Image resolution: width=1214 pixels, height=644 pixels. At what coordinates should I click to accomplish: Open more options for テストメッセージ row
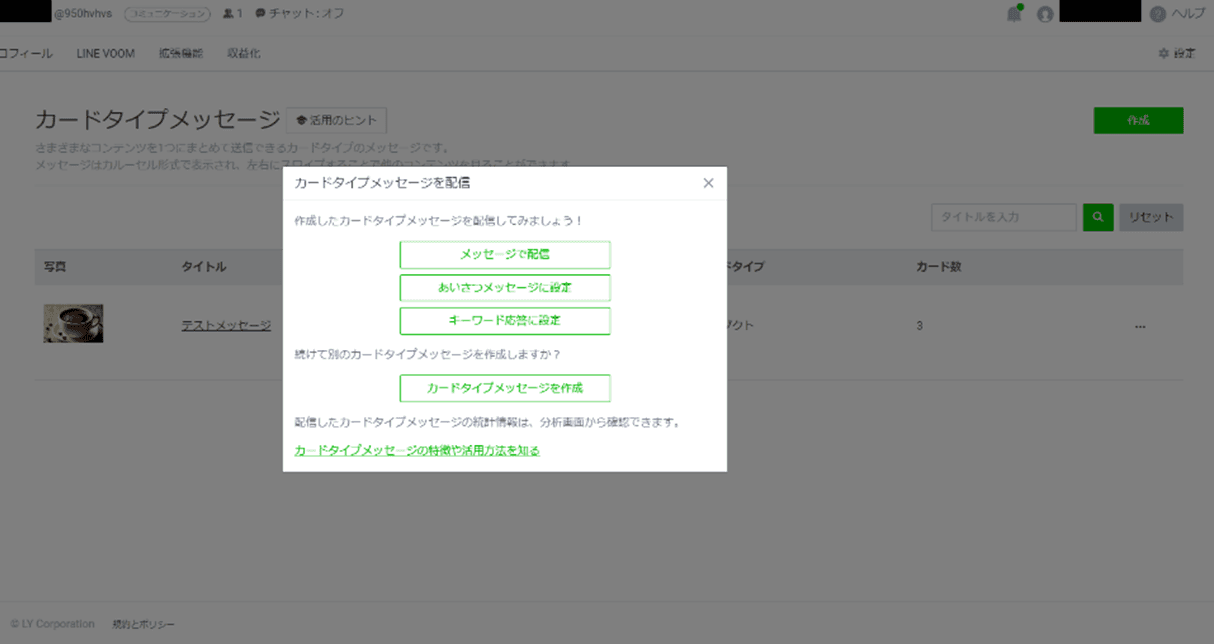1140,324
